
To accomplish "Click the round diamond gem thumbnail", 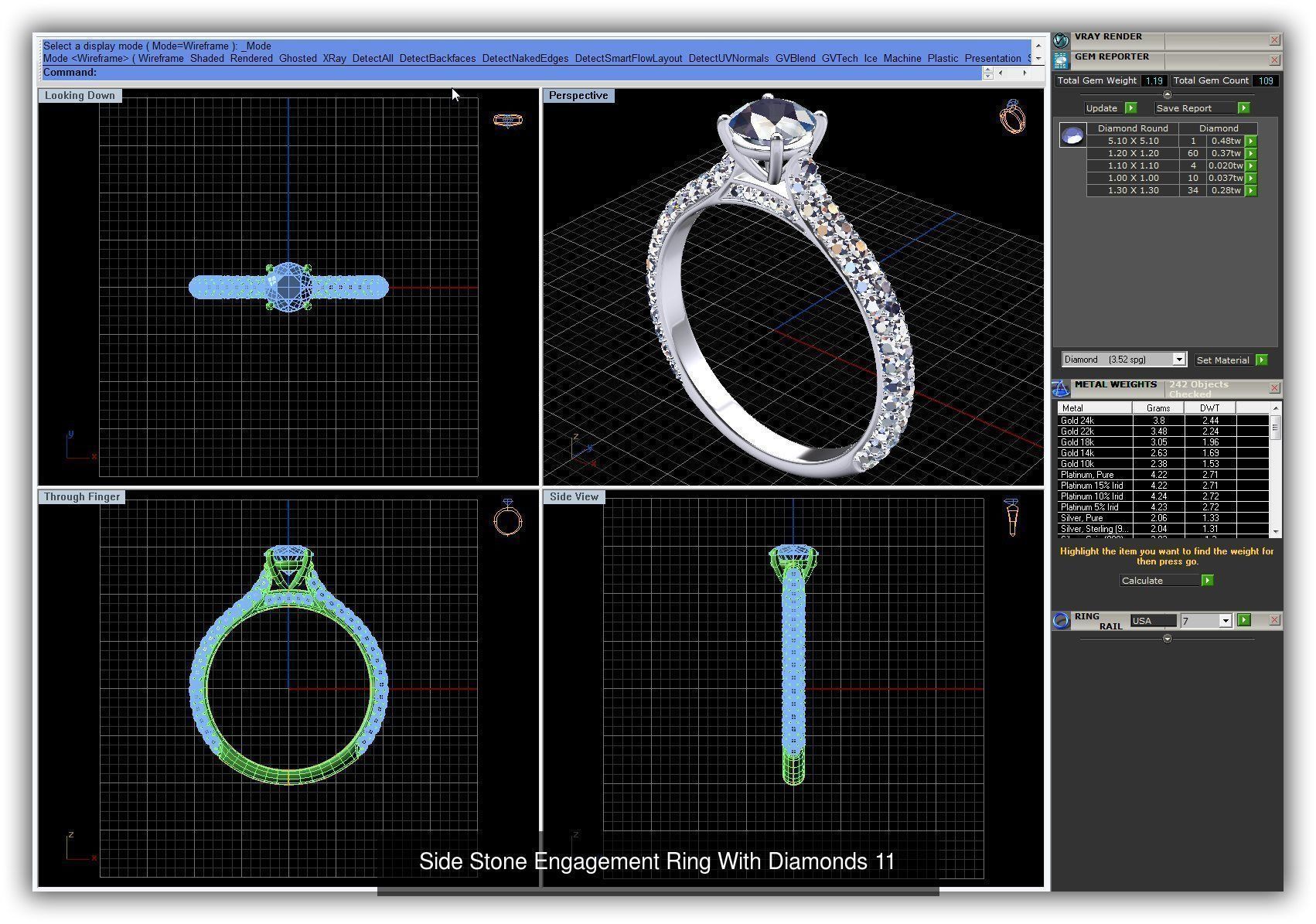I will coord(1072,136).
